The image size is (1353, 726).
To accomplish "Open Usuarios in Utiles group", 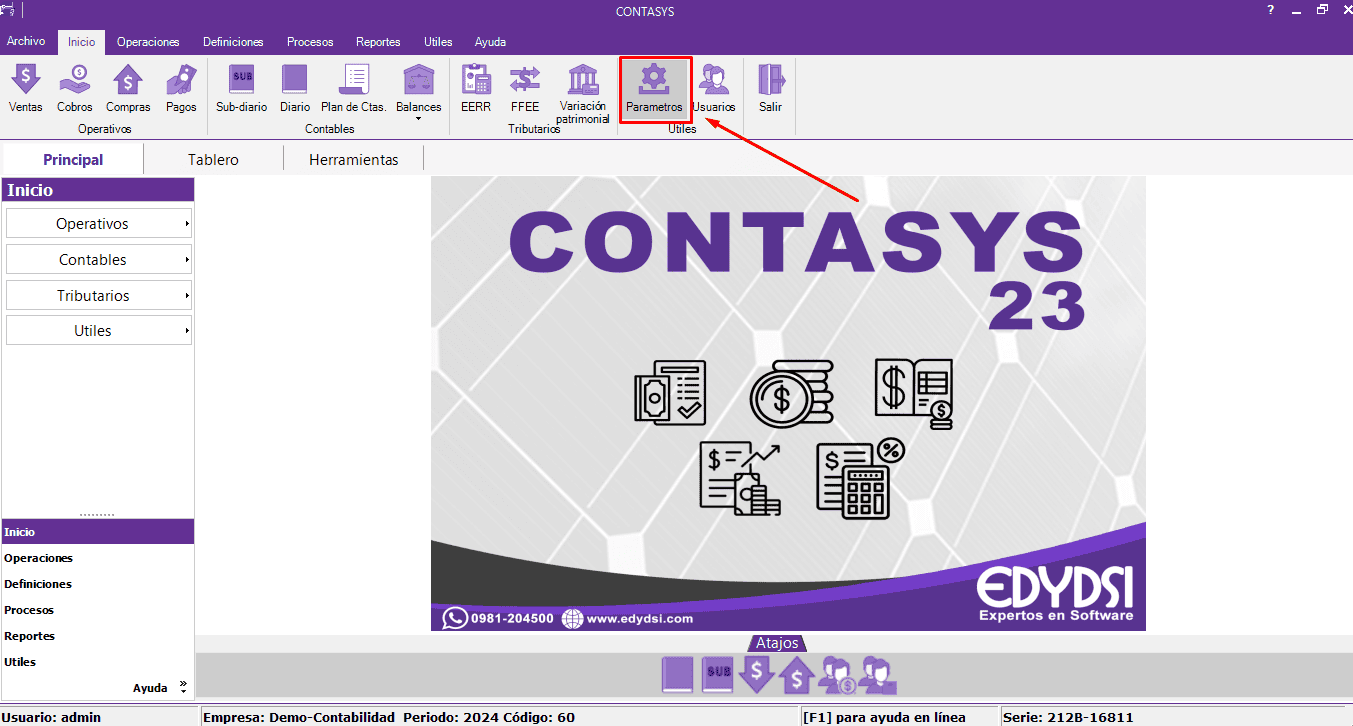I will (x=714, y=88).
